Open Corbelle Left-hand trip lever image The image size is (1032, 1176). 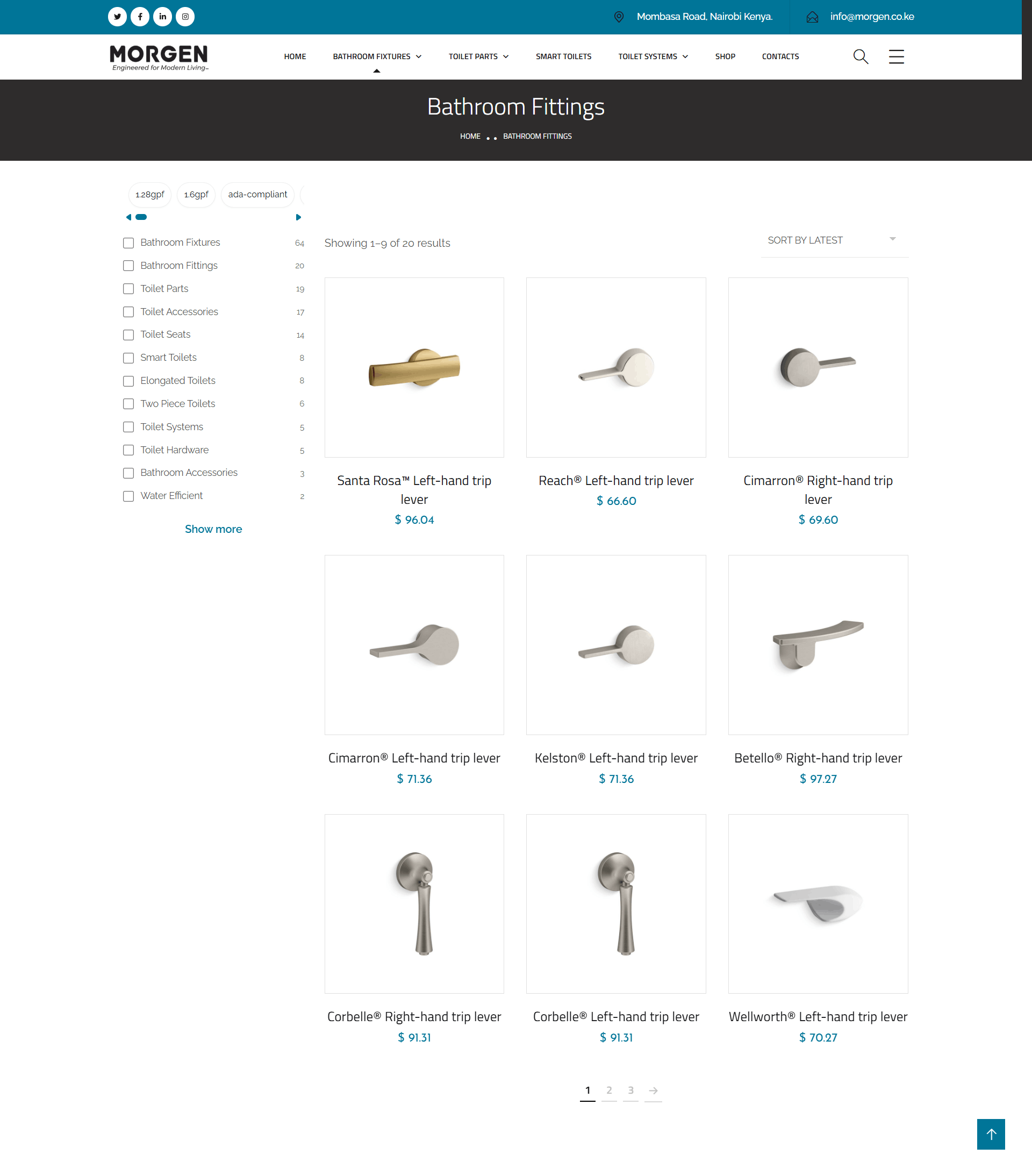point(616,904)
